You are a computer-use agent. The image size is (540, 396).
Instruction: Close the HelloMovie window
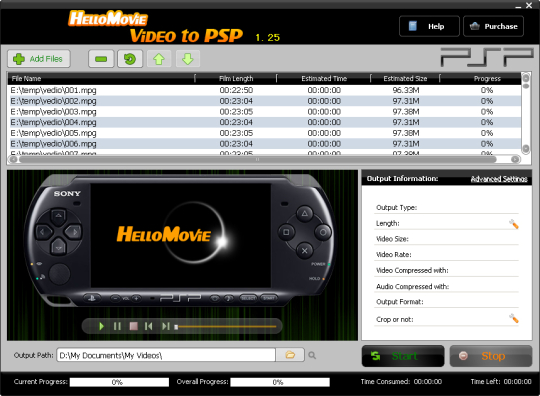(x=529, y=5)
